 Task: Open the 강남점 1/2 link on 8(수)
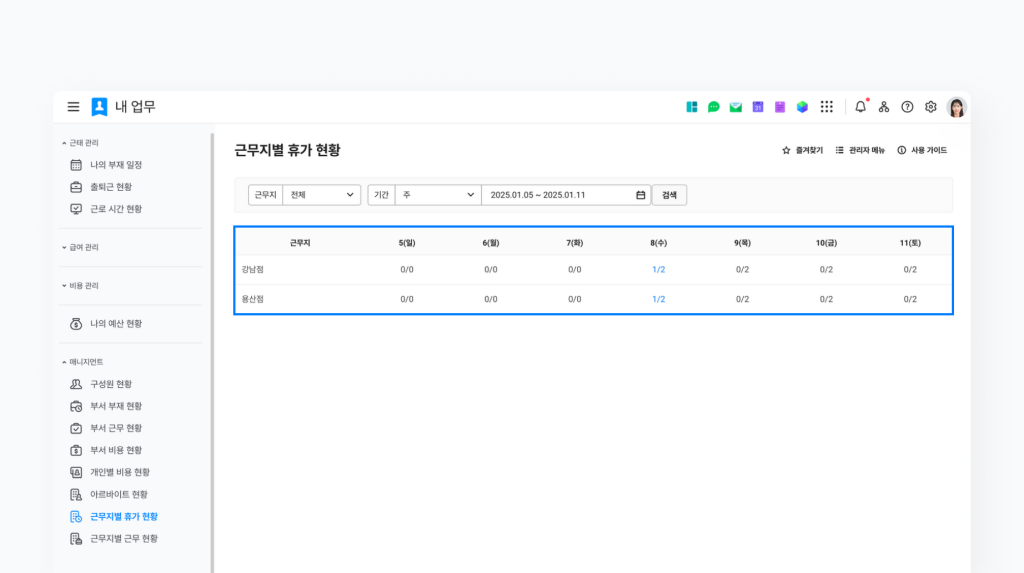658,269
